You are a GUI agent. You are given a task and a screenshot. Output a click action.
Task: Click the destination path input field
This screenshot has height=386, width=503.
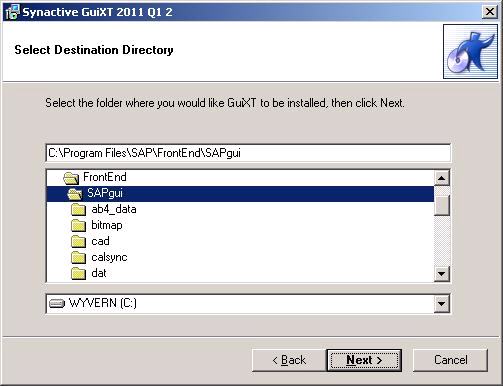coord(248,153)
